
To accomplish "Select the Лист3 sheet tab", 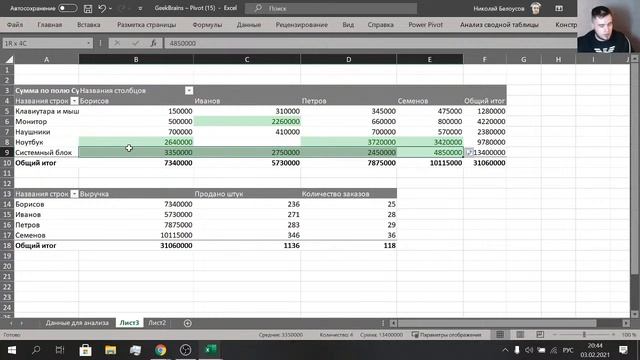I will click(x=129, y=323).
